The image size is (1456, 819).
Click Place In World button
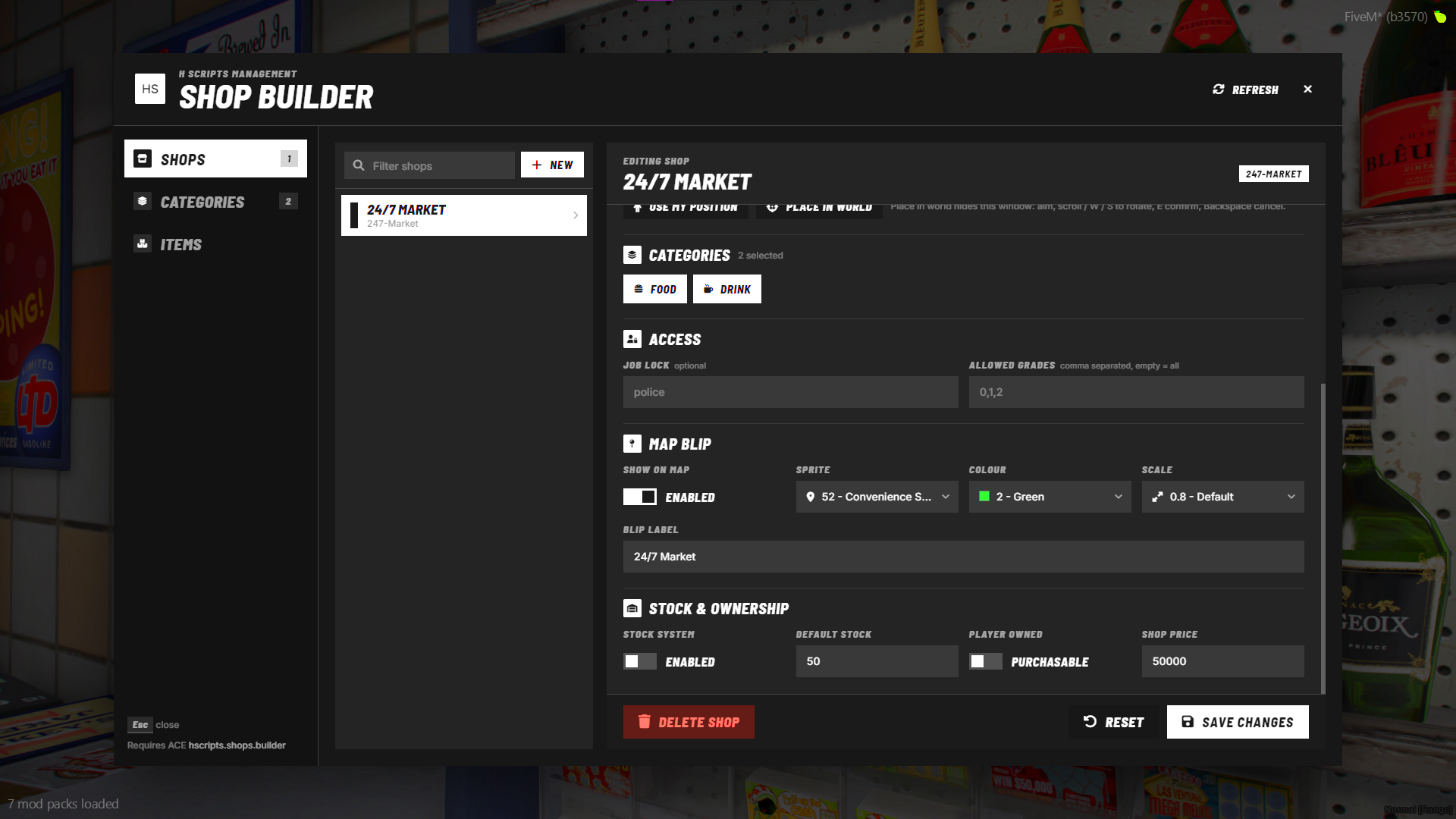pyautogui.click(x=820, y=210)
